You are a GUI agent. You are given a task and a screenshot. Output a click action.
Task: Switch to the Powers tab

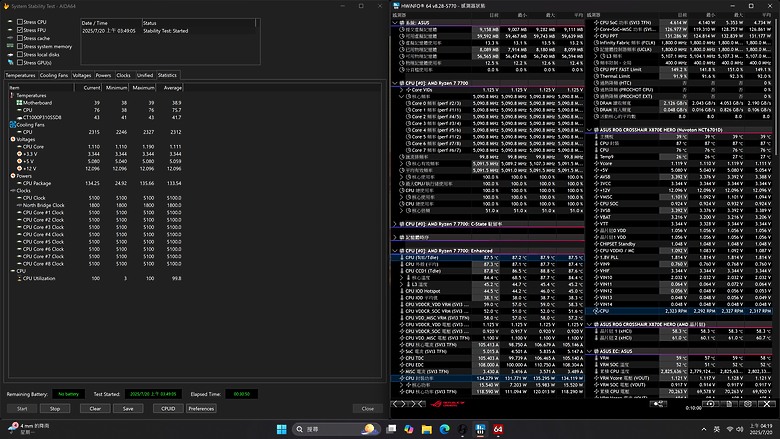pos(103,75)
